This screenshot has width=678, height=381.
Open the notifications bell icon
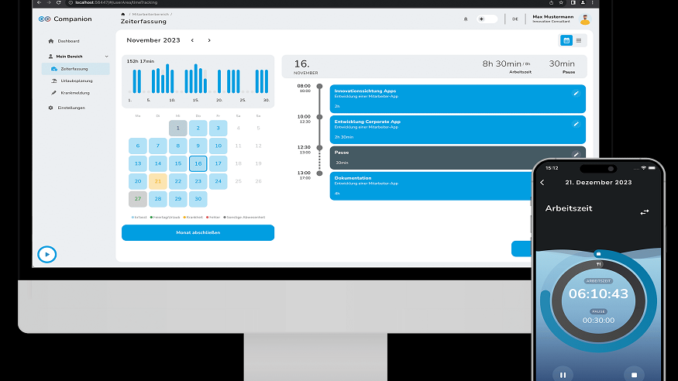(466, 19)
